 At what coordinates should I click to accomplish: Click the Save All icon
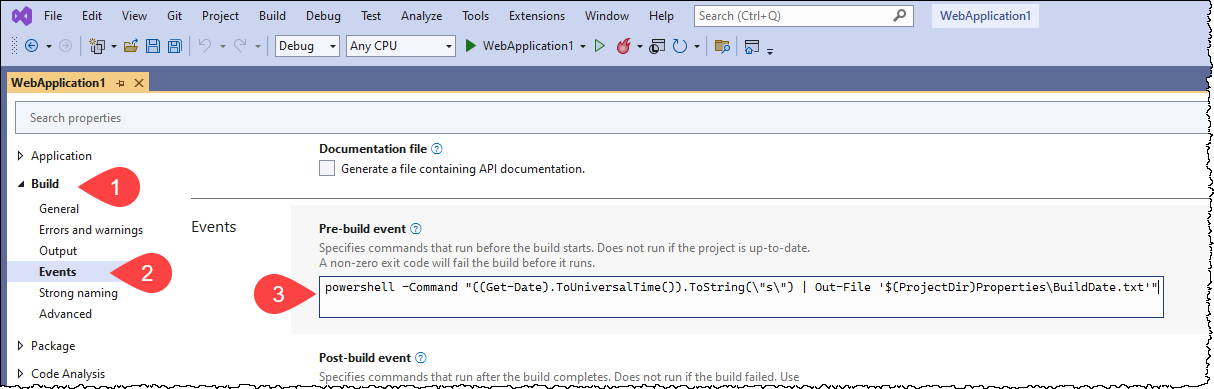[175, 46]
